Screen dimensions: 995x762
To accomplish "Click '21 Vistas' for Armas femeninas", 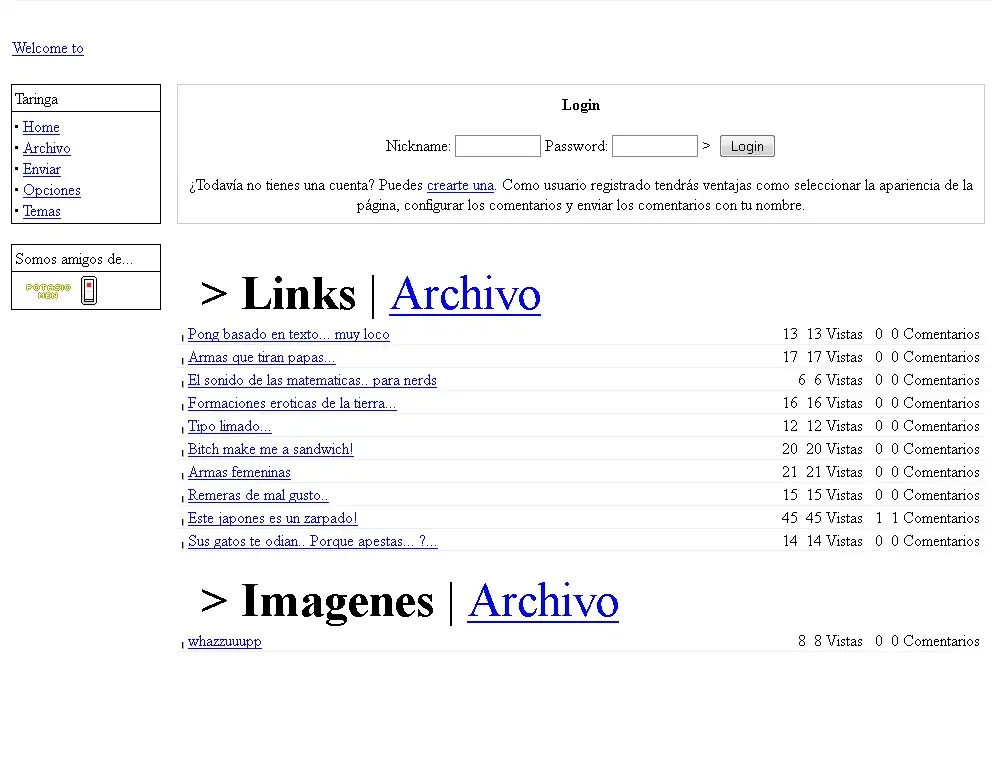I will click(834, 472).
